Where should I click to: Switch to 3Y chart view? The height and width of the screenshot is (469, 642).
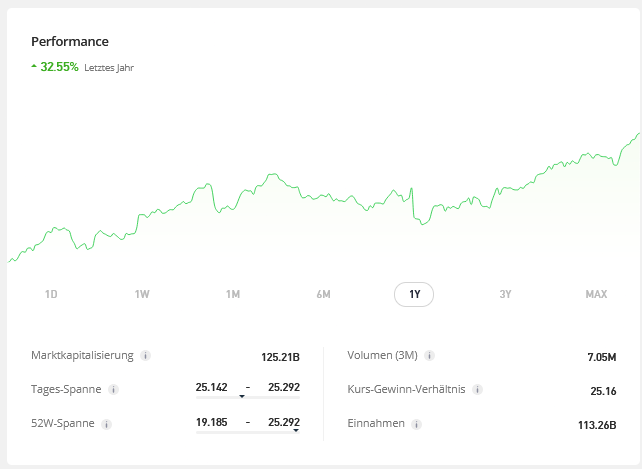[505, 294]
